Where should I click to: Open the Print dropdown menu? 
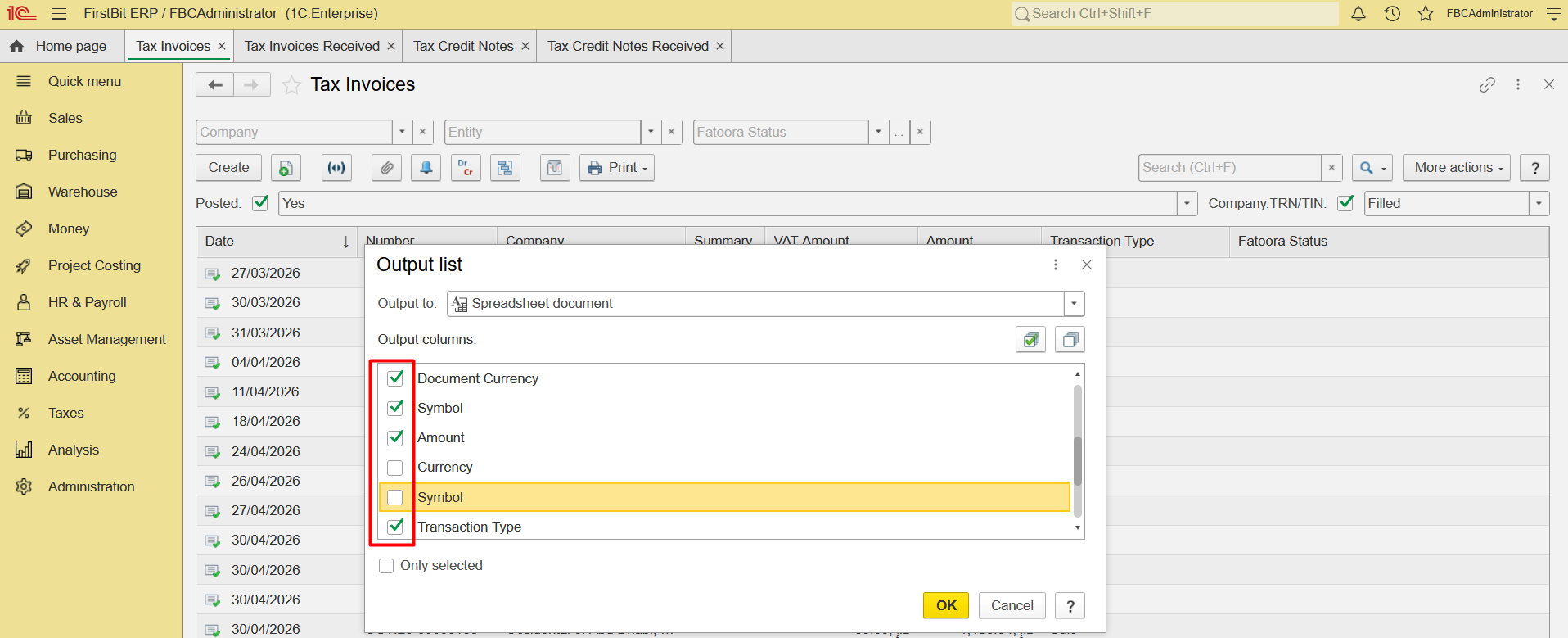click(617, 168)
